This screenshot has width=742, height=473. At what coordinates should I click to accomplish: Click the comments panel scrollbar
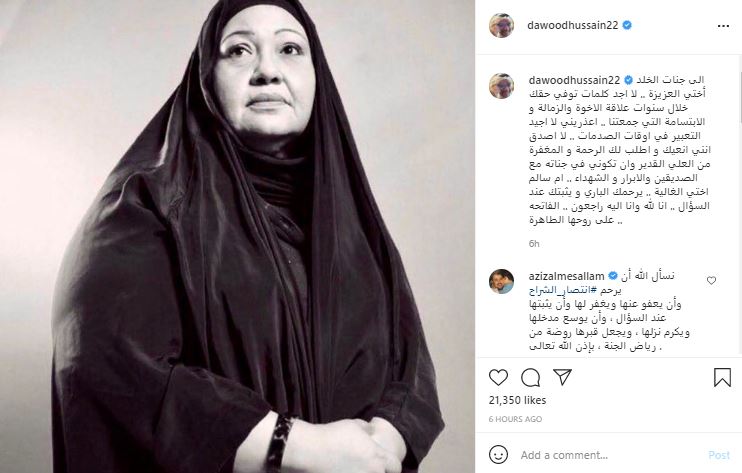point(739,99)
